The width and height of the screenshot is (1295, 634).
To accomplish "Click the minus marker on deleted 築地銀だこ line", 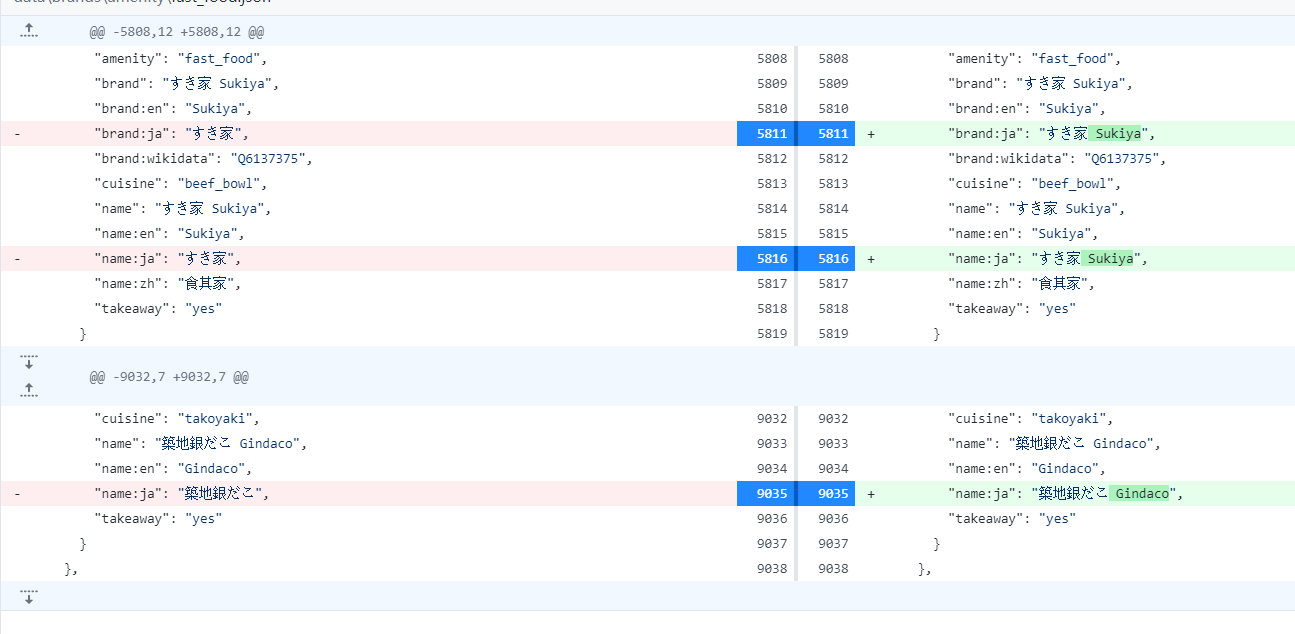I will (x=17, y=493).
